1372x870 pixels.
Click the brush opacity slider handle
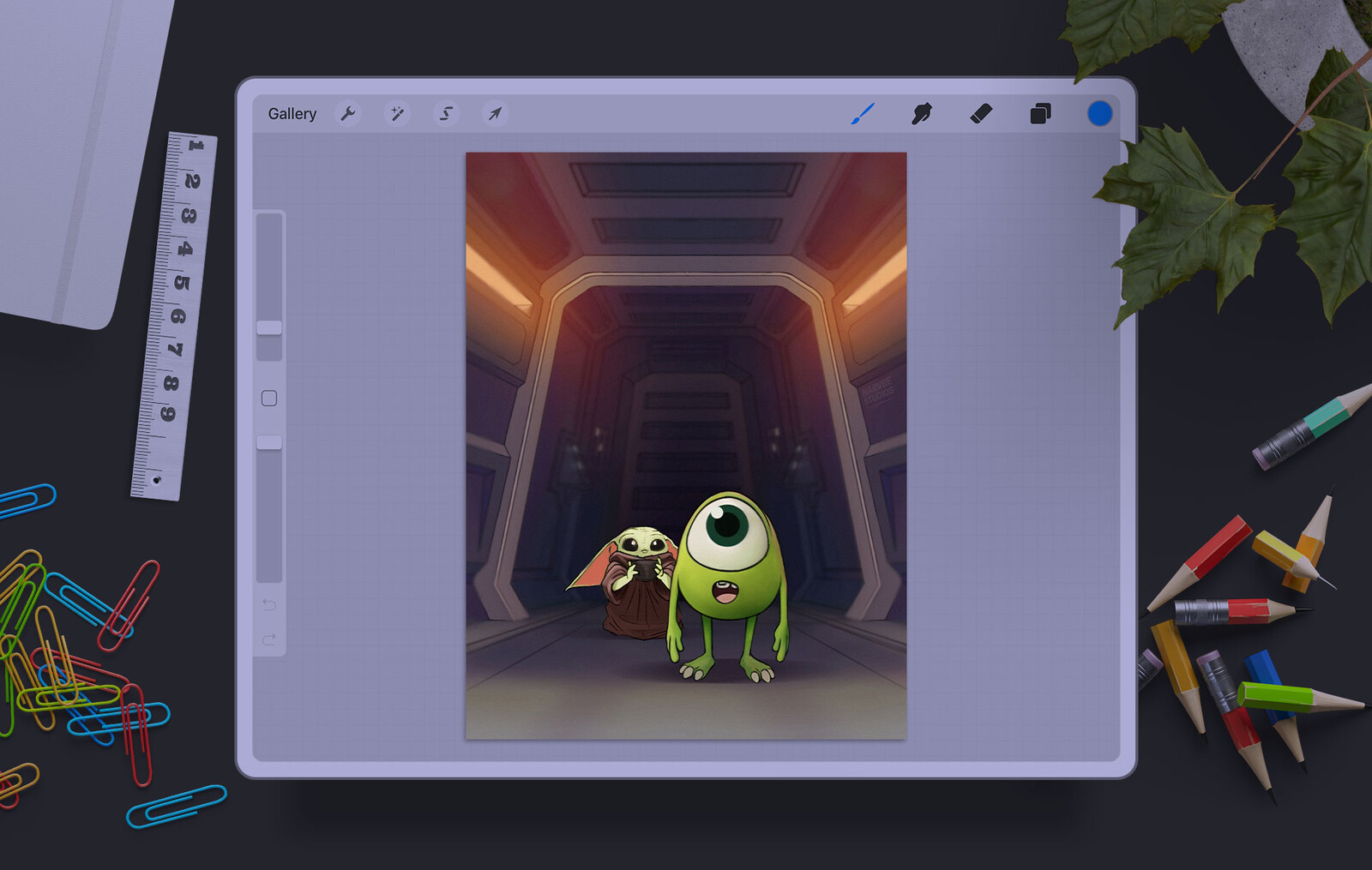coord(269,442)
